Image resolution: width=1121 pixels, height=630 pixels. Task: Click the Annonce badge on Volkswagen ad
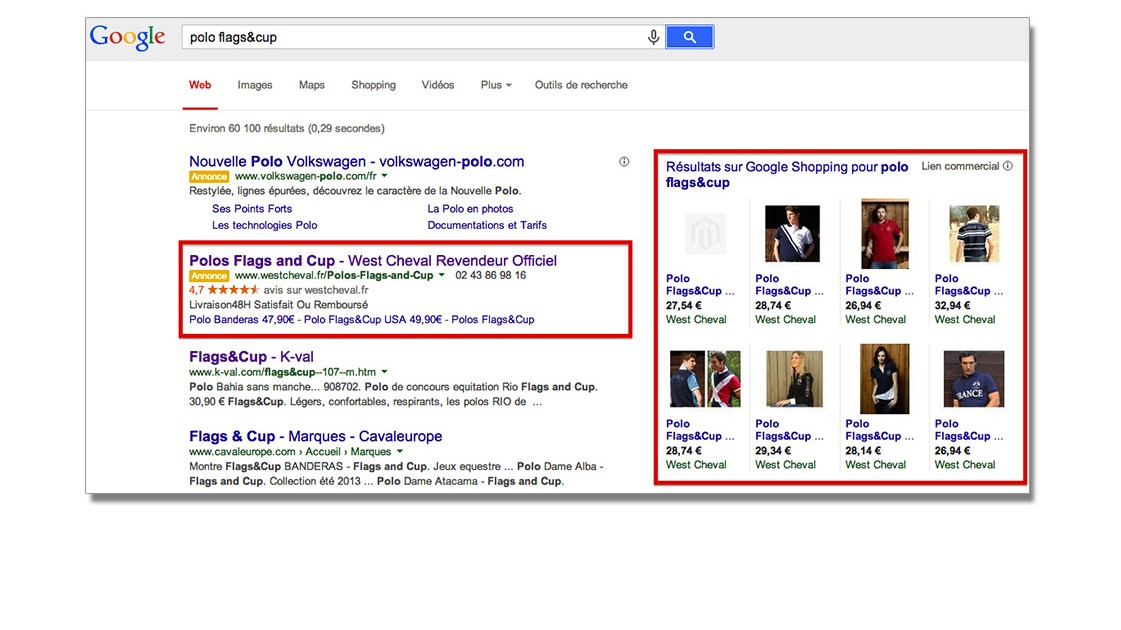(209, 177)
